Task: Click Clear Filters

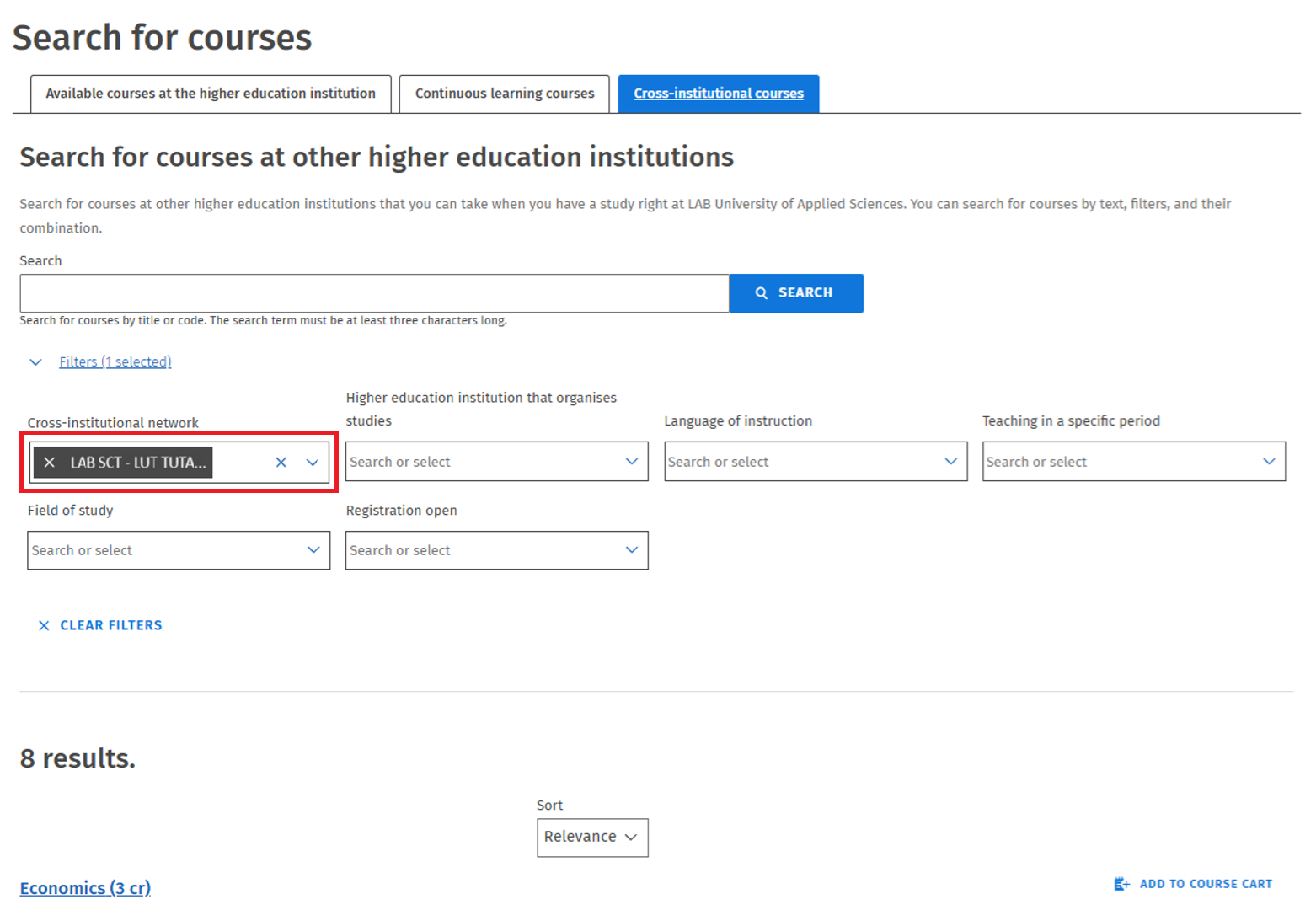Action: [100, 625]
